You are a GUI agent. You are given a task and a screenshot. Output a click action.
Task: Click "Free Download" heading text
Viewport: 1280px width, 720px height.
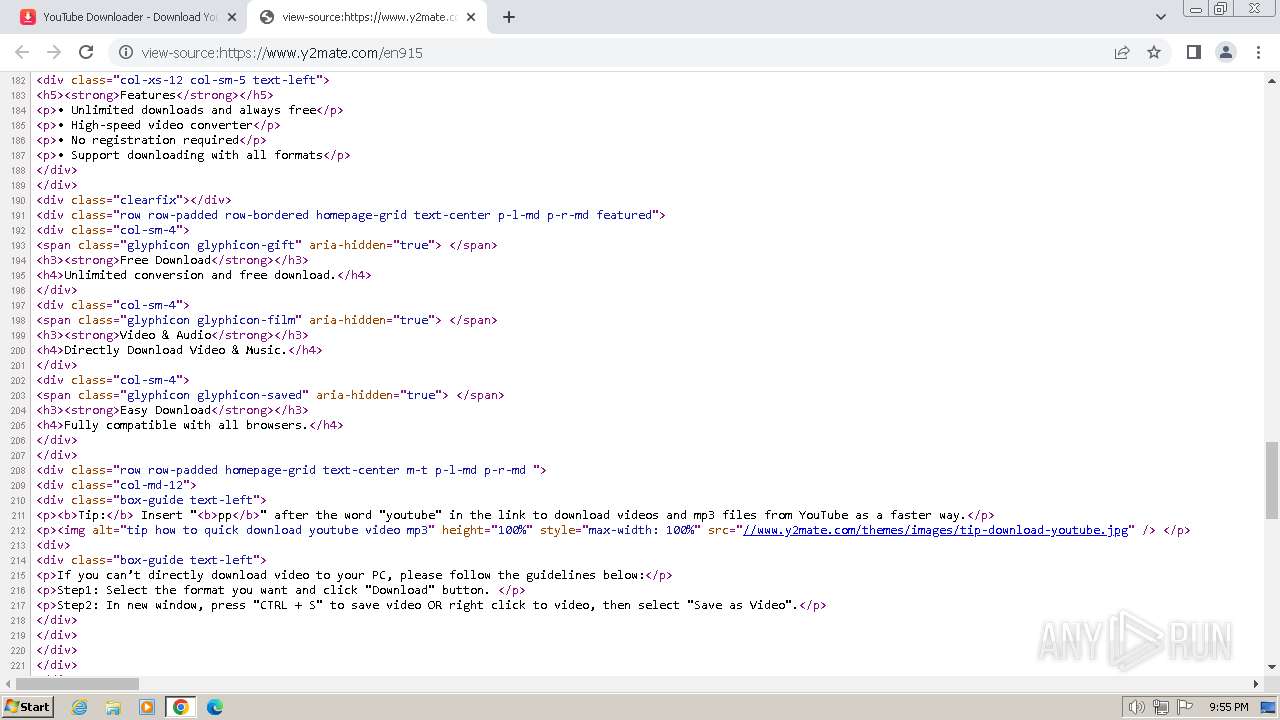[165, 260]
